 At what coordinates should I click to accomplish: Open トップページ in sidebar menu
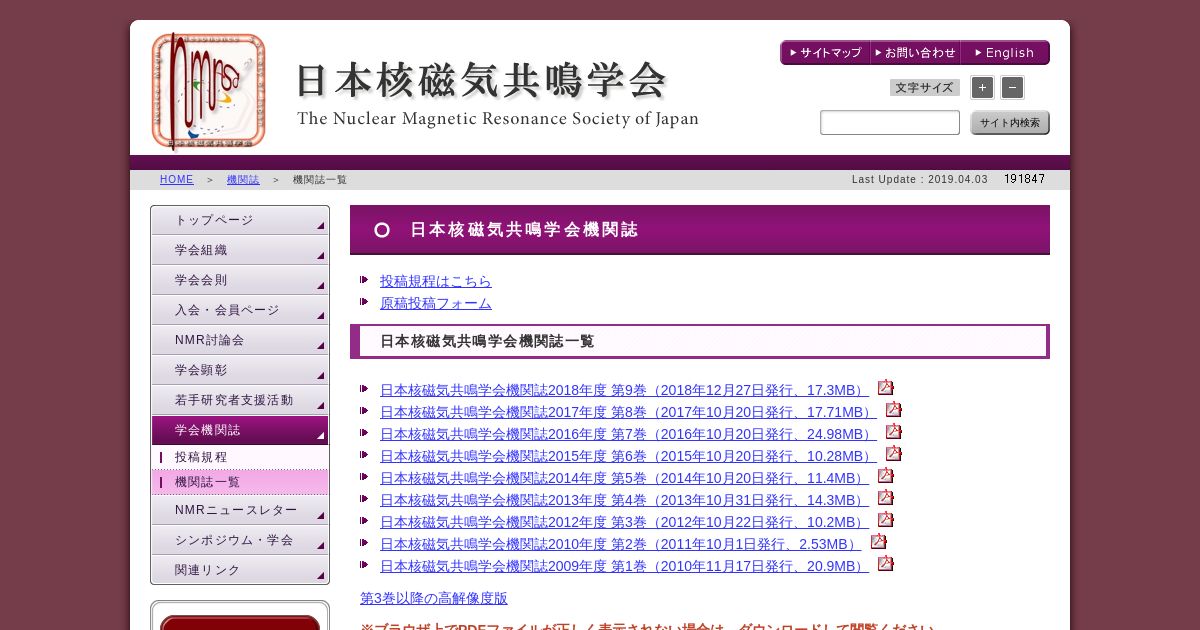click(240, 220)
